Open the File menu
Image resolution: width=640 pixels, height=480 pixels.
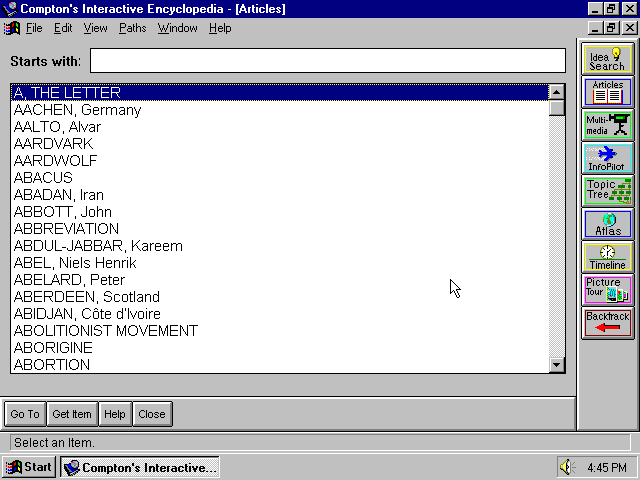(x=34, y=28)
